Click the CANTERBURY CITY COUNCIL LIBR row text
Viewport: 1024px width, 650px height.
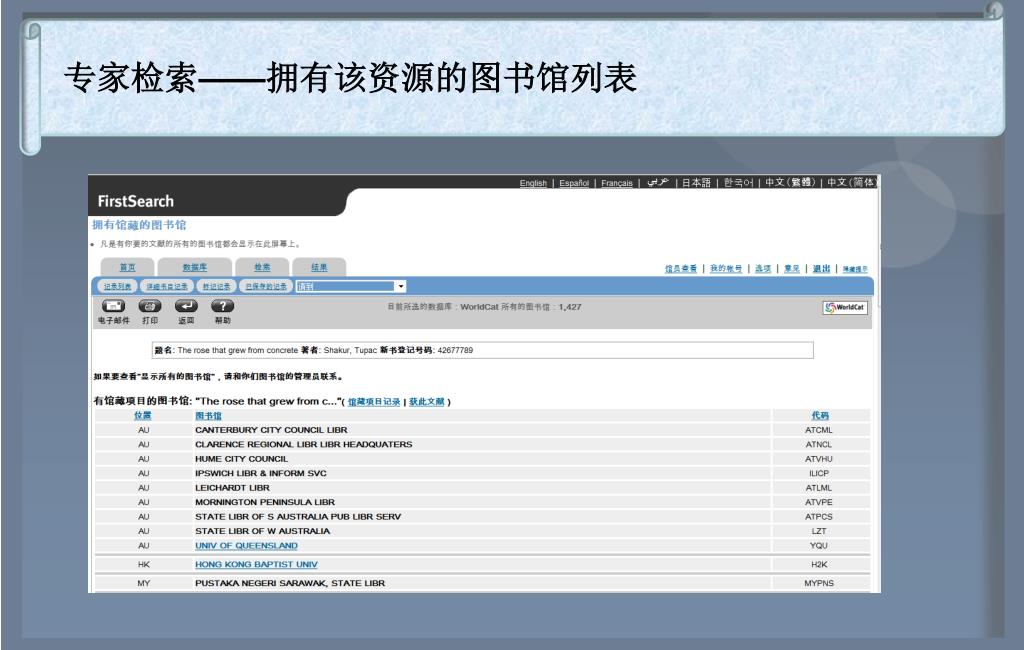click(x=271, y=430)
